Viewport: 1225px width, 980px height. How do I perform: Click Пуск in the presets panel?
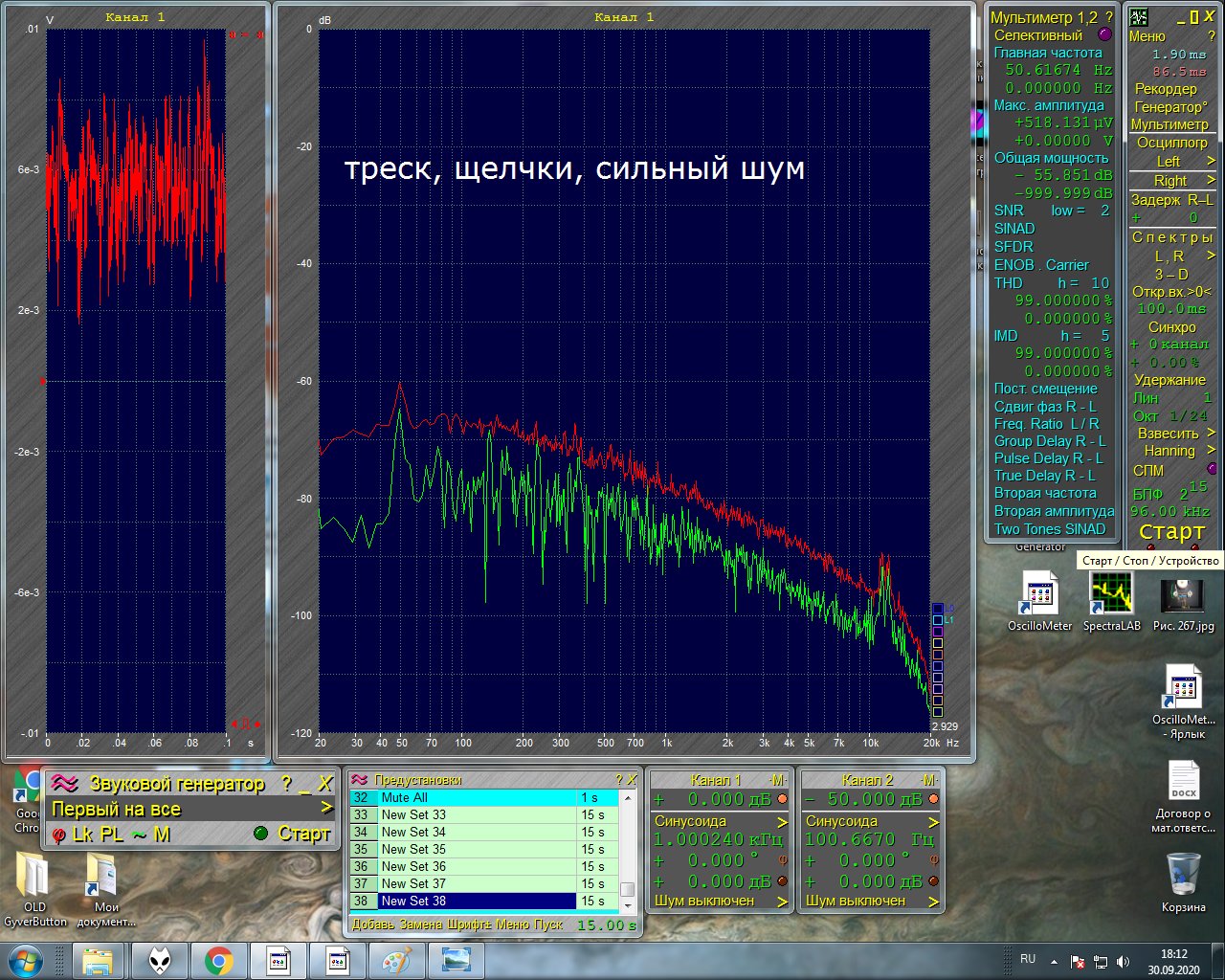pyautogui.click(x=548, y=925)
